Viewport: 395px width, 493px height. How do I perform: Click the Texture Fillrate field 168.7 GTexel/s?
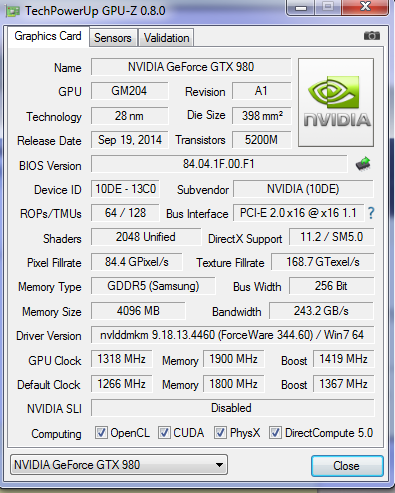(x=323, y=262)
